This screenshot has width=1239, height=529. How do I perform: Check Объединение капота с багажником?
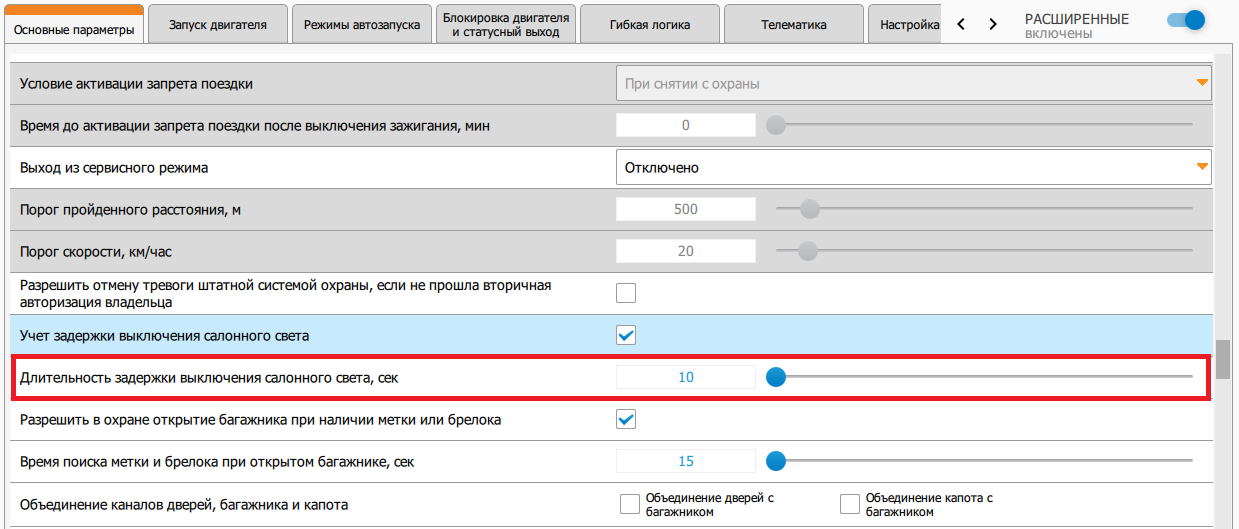(x=850, y=503)
